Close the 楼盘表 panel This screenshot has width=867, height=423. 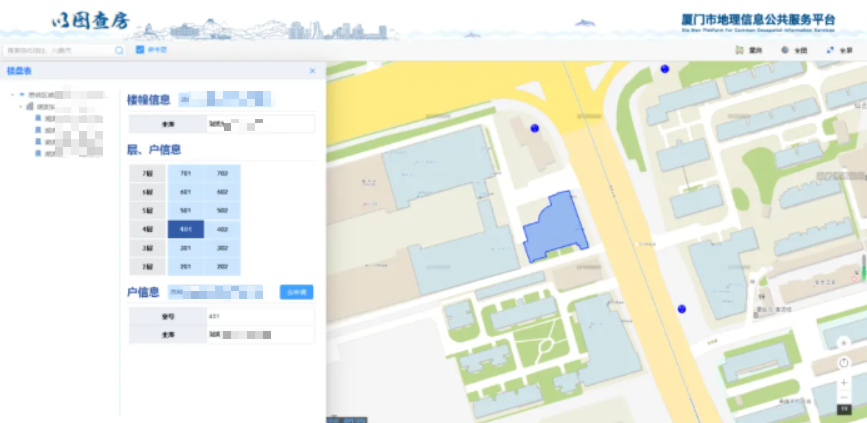tap(312, 71)
